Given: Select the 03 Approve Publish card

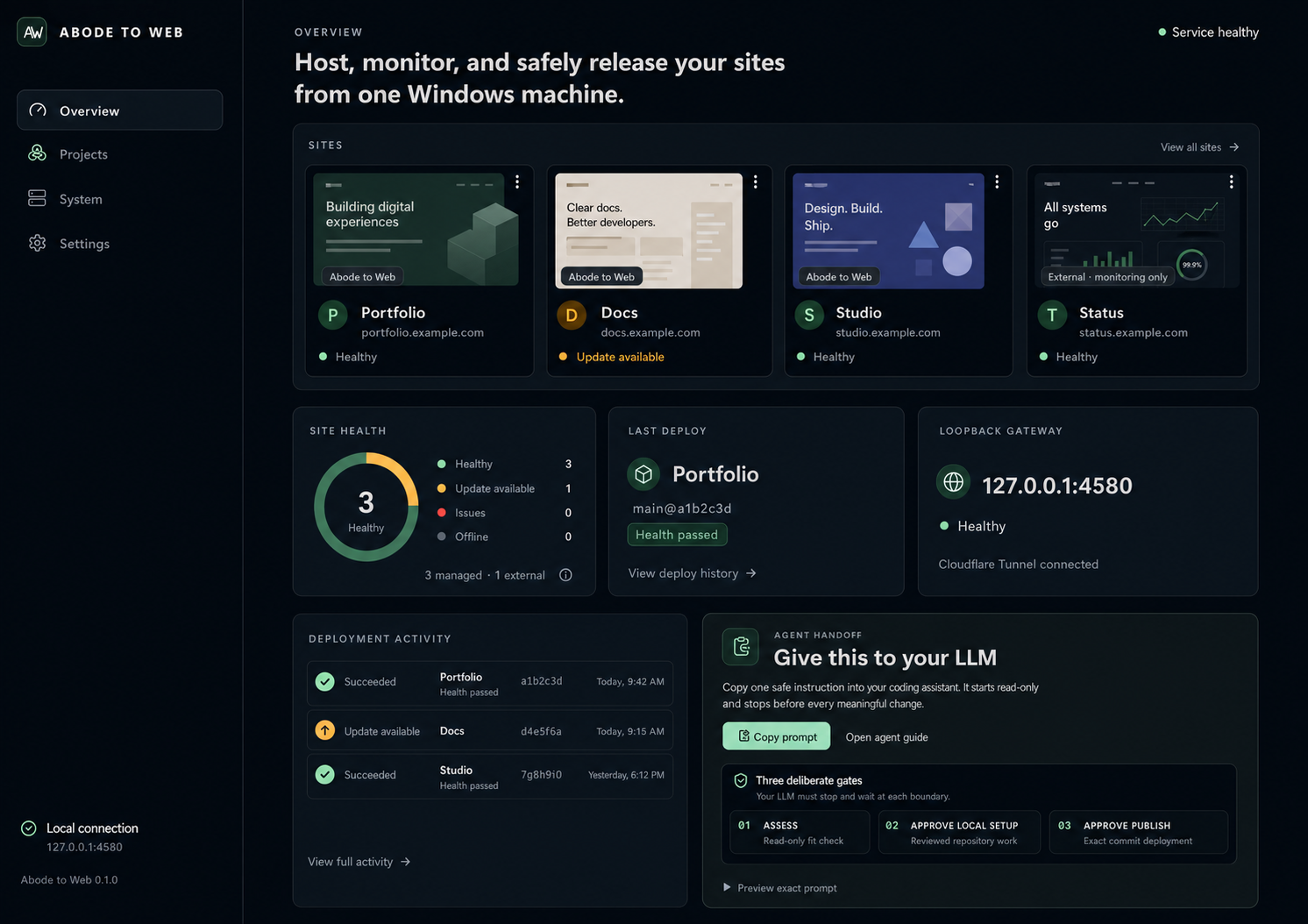Looking at the screenshot, I should tap(1138, 832).
